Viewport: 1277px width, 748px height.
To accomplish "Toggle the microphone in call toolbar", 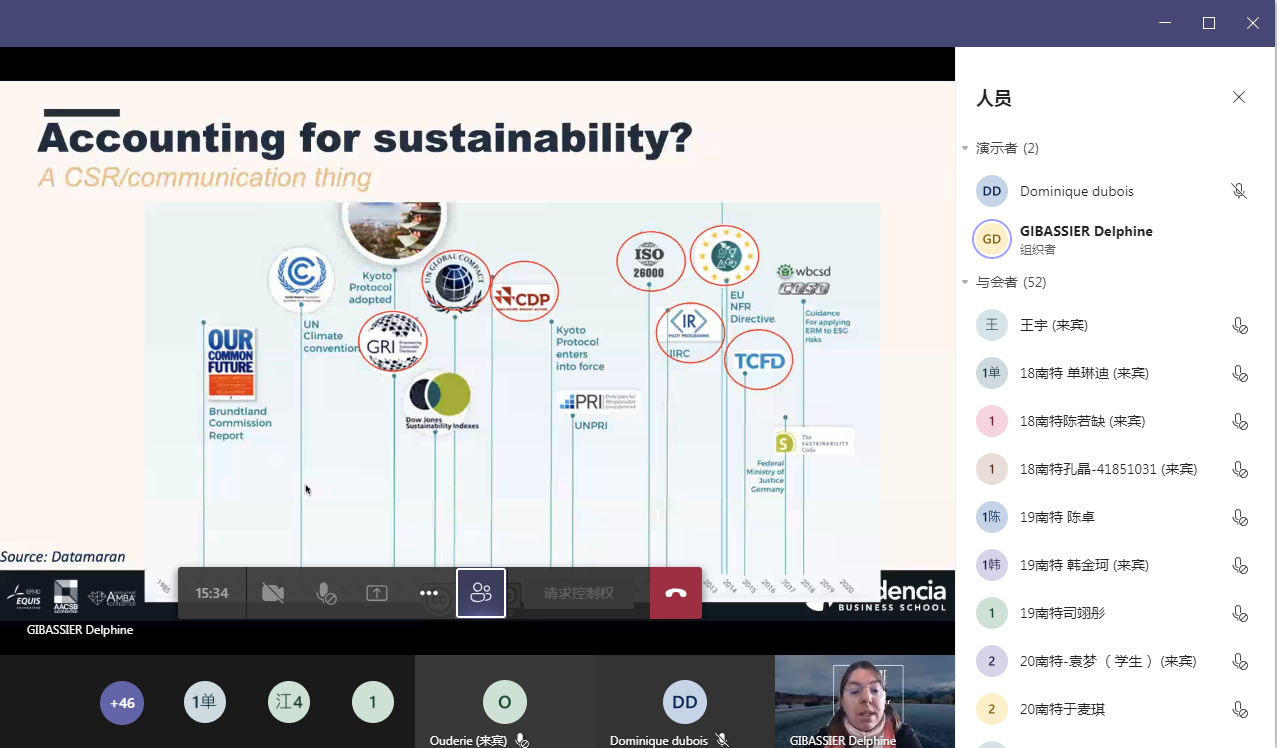I will tap(325, 593).
